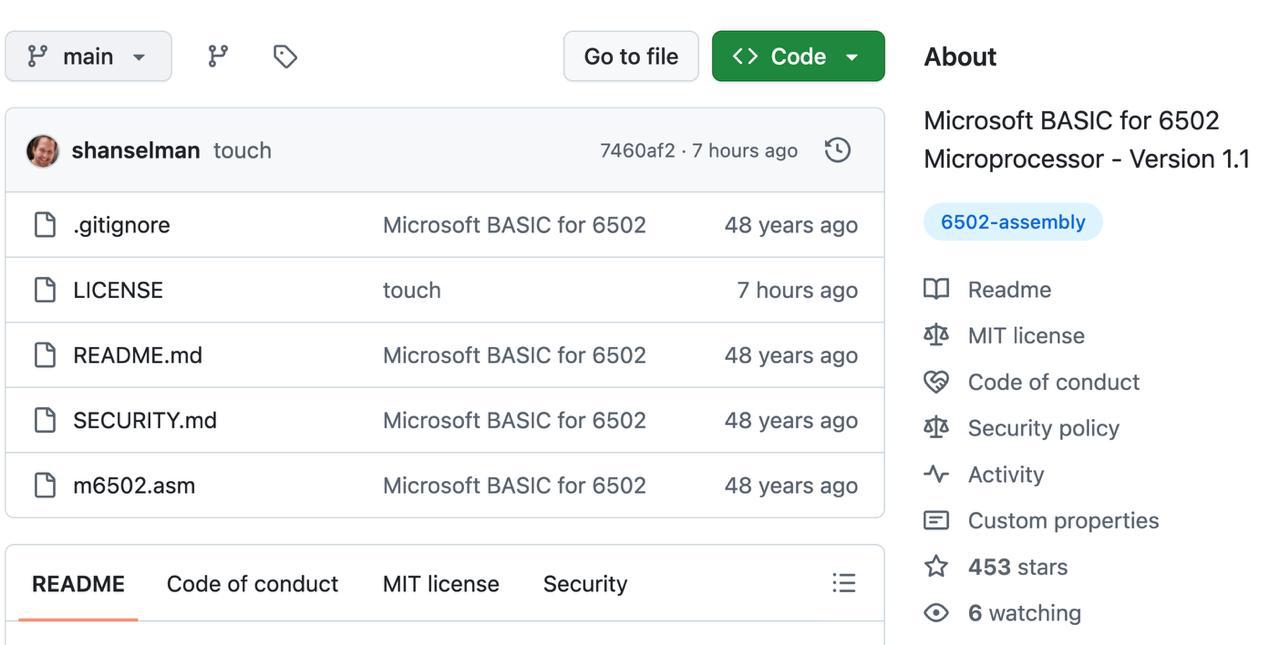Click '48 years ago' in .gitignore row
1280x645 pixels.
coord(791,225)
